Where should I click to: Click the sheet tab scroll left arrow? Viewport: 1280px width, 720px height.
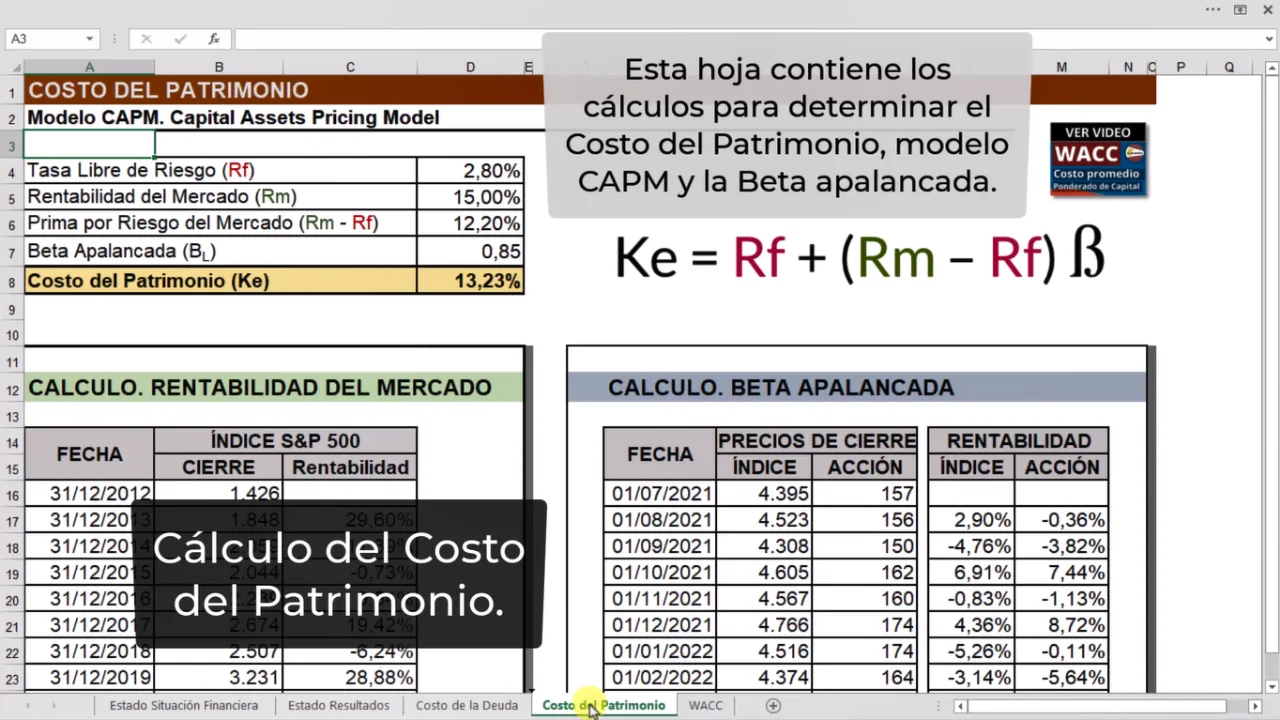point(27,705)
